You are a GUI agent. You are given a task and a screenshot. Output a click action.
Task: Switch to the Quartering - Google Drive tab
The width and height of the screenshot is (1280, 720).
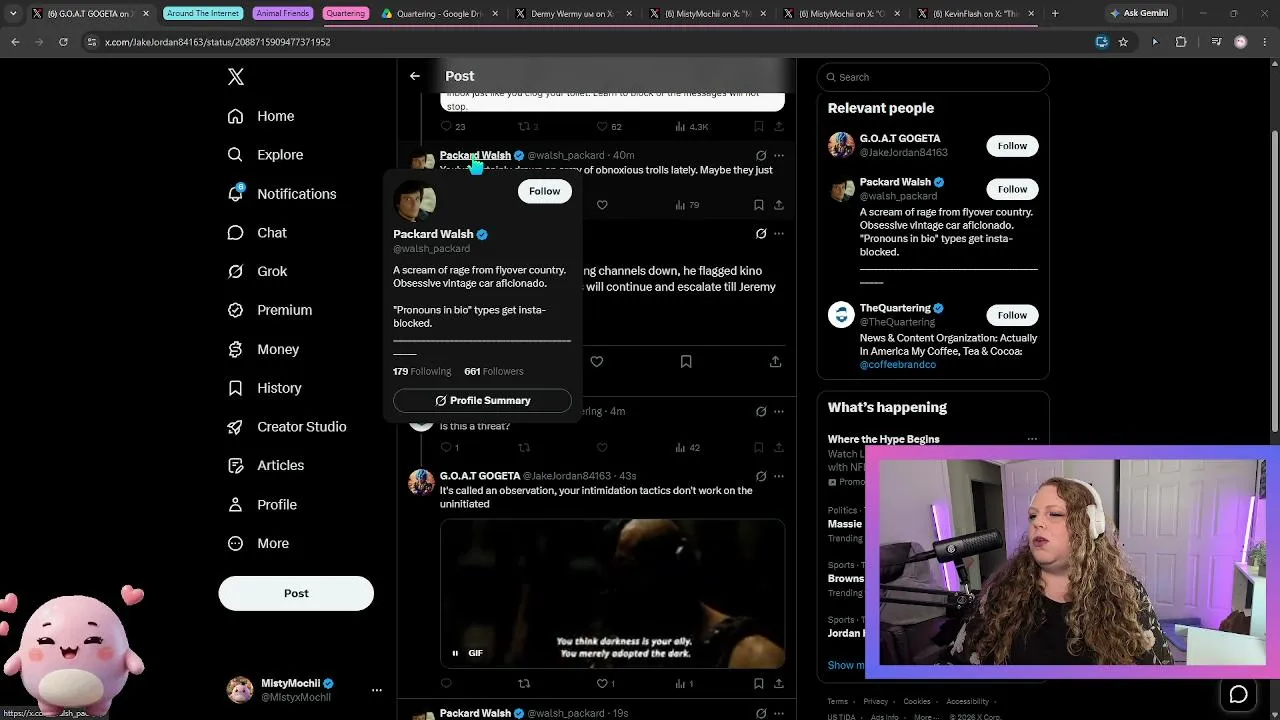[x=440, y=13]
